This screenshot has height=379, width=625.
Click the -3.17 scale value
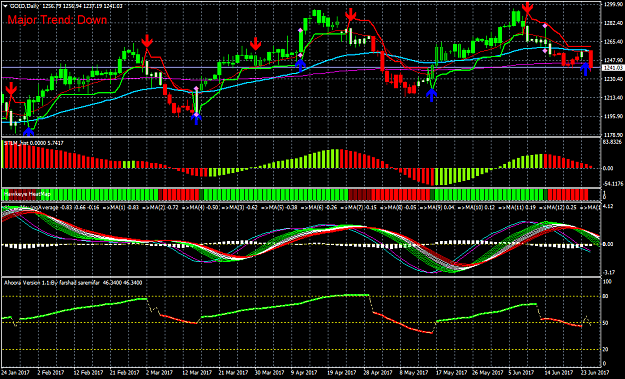click(x=609, y=273)
